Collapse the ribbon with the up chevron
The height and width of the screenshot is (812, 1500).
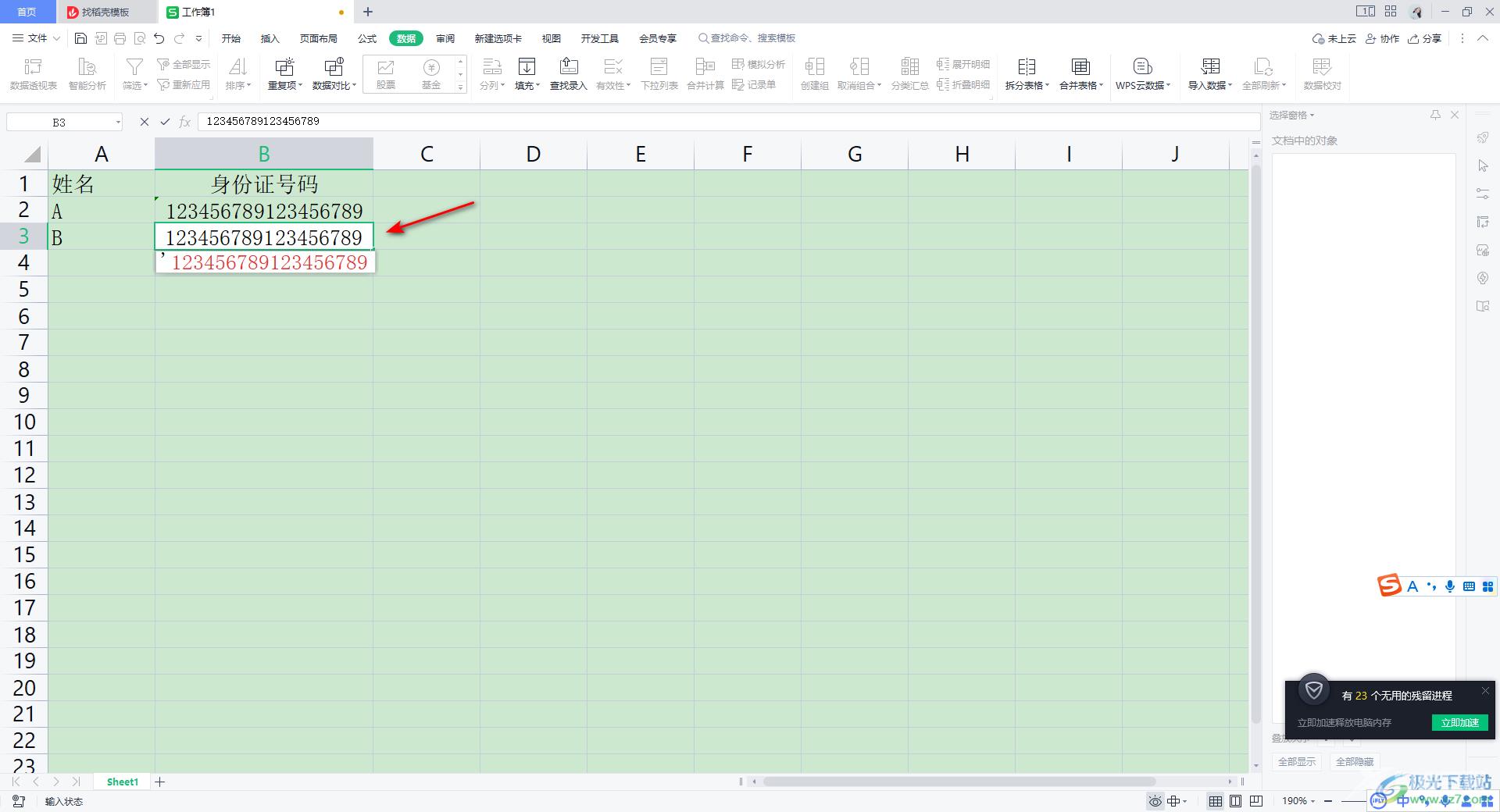click(x=1483, y=38)
